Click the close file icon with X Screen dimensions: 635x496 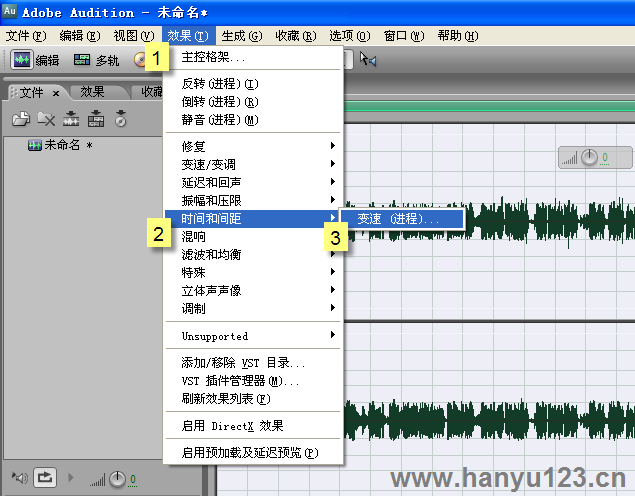[x=46, y=119]
